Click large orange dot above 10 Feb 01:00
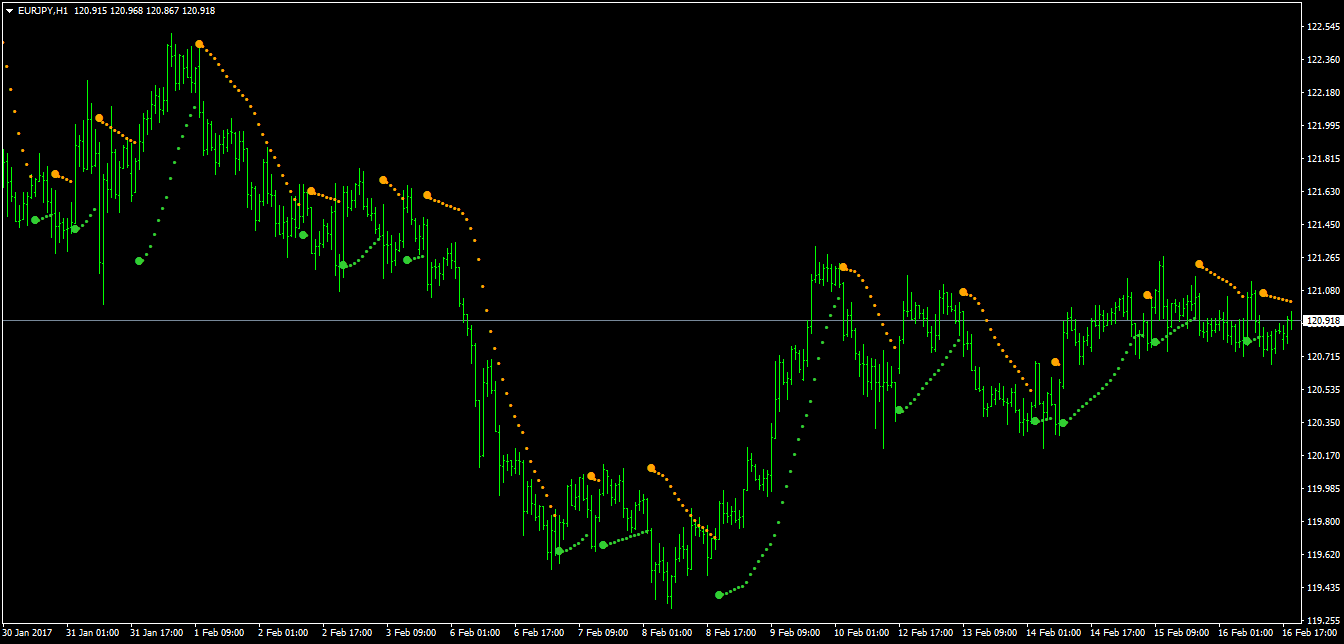 pyautogui.click(x=843, y=267)
